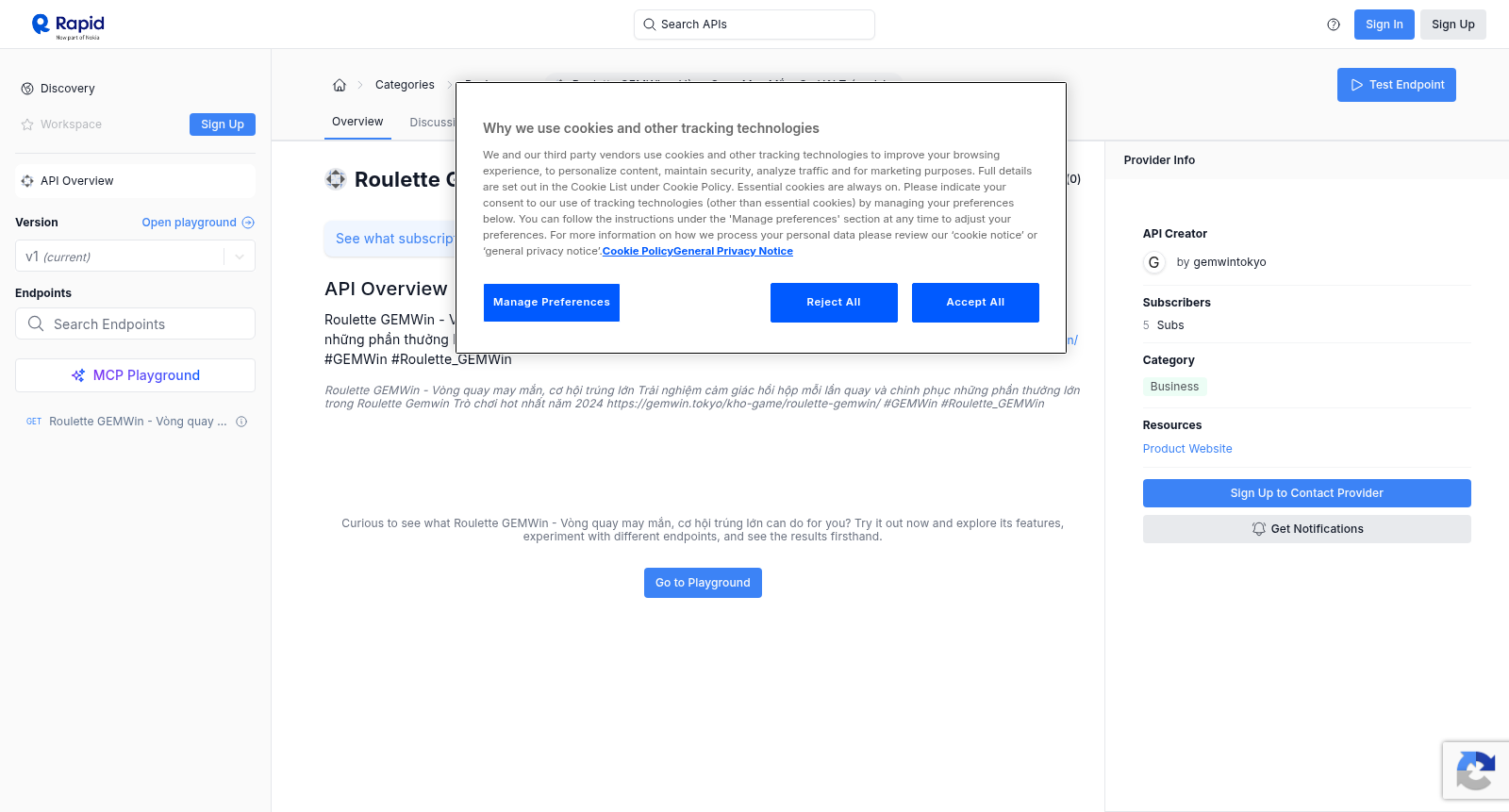The height and width of the screenshot is (812, 1509).
Task: Open Discovery in the sidebar
Action: coord(135,89)
